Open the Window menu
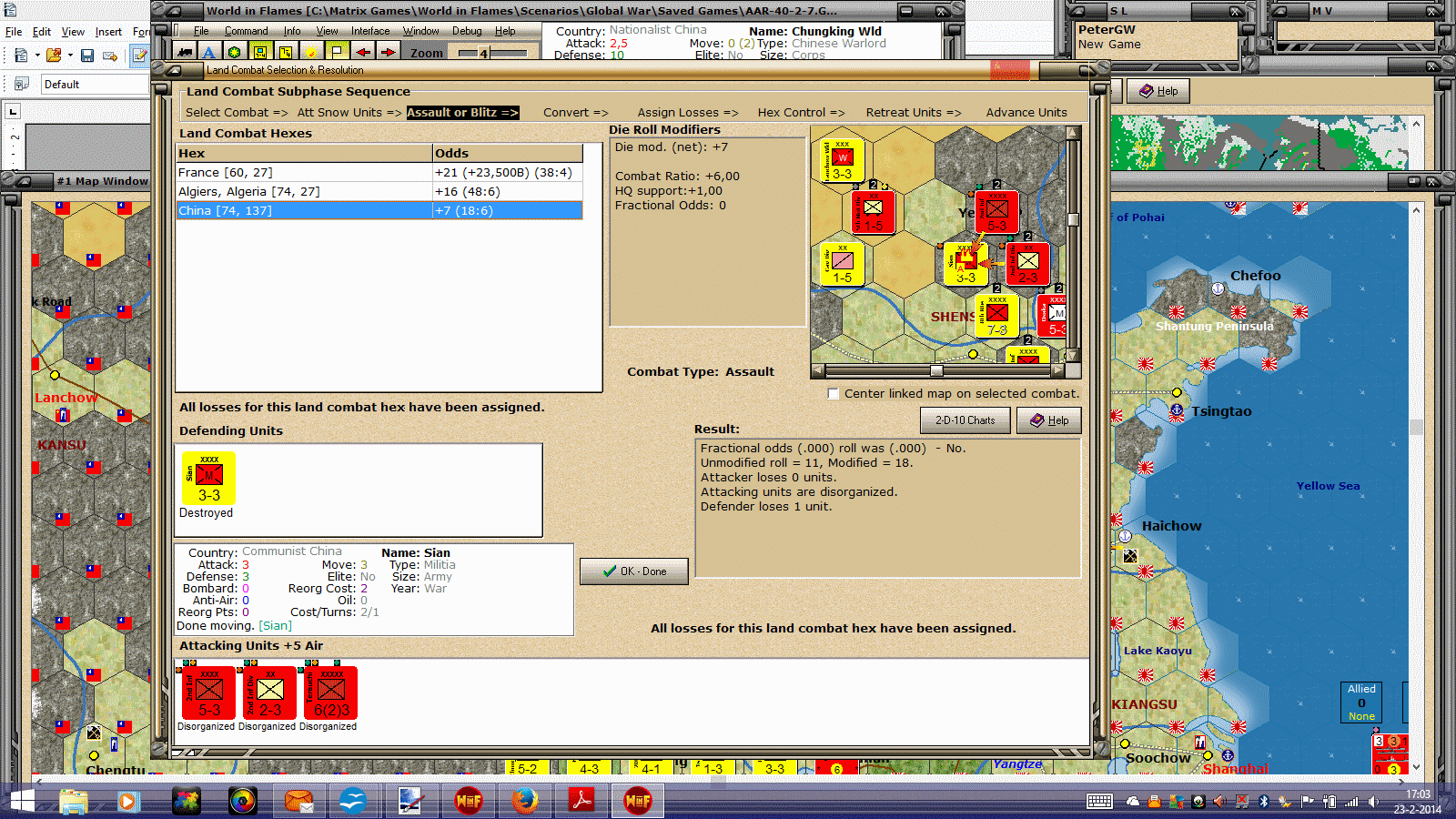Screen dimensions: 1456x819 pos(420,31)
